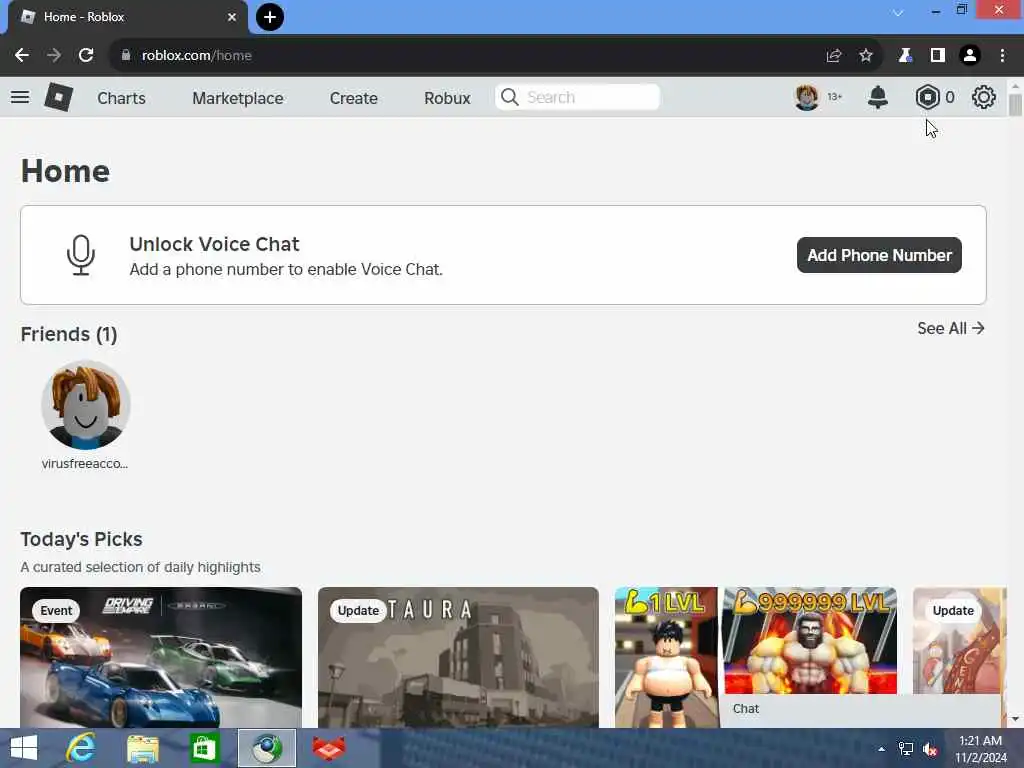
Task: Open the notifications bell
Action: tap(878, 97)
